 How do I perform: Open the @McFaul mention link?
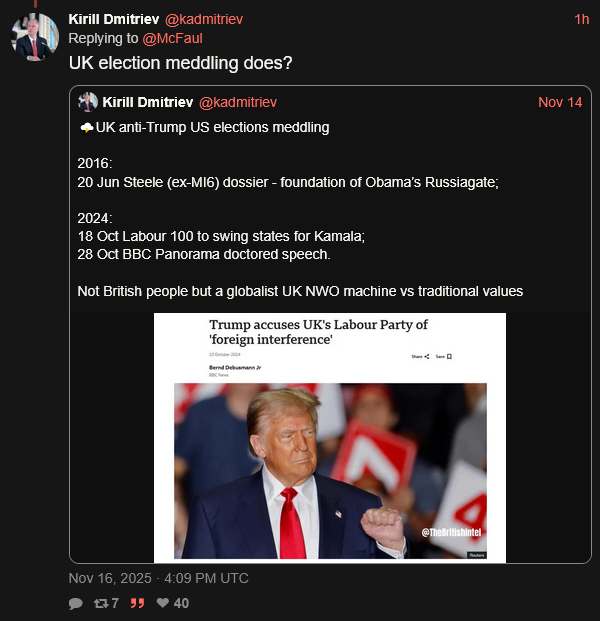pyautogui.click(x=172, y=38)
